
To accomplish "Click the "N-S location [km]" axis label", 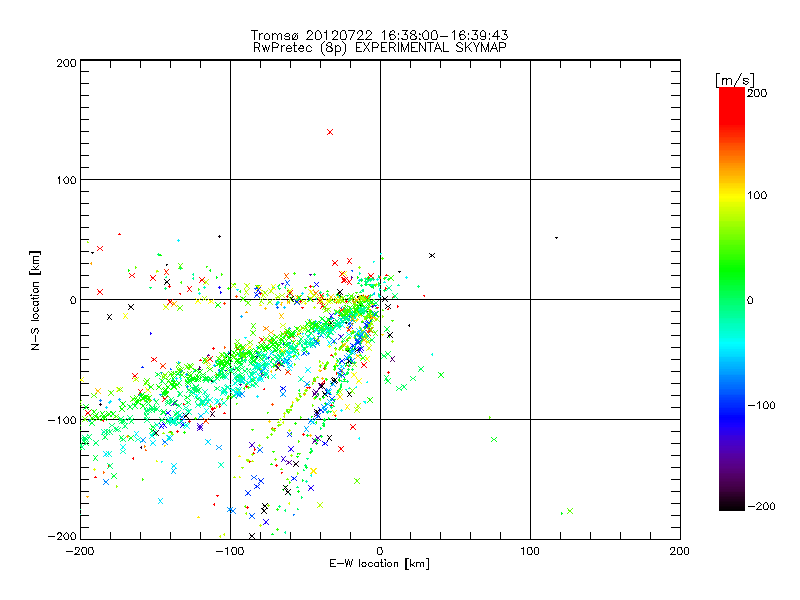I will tap(35, 300).
